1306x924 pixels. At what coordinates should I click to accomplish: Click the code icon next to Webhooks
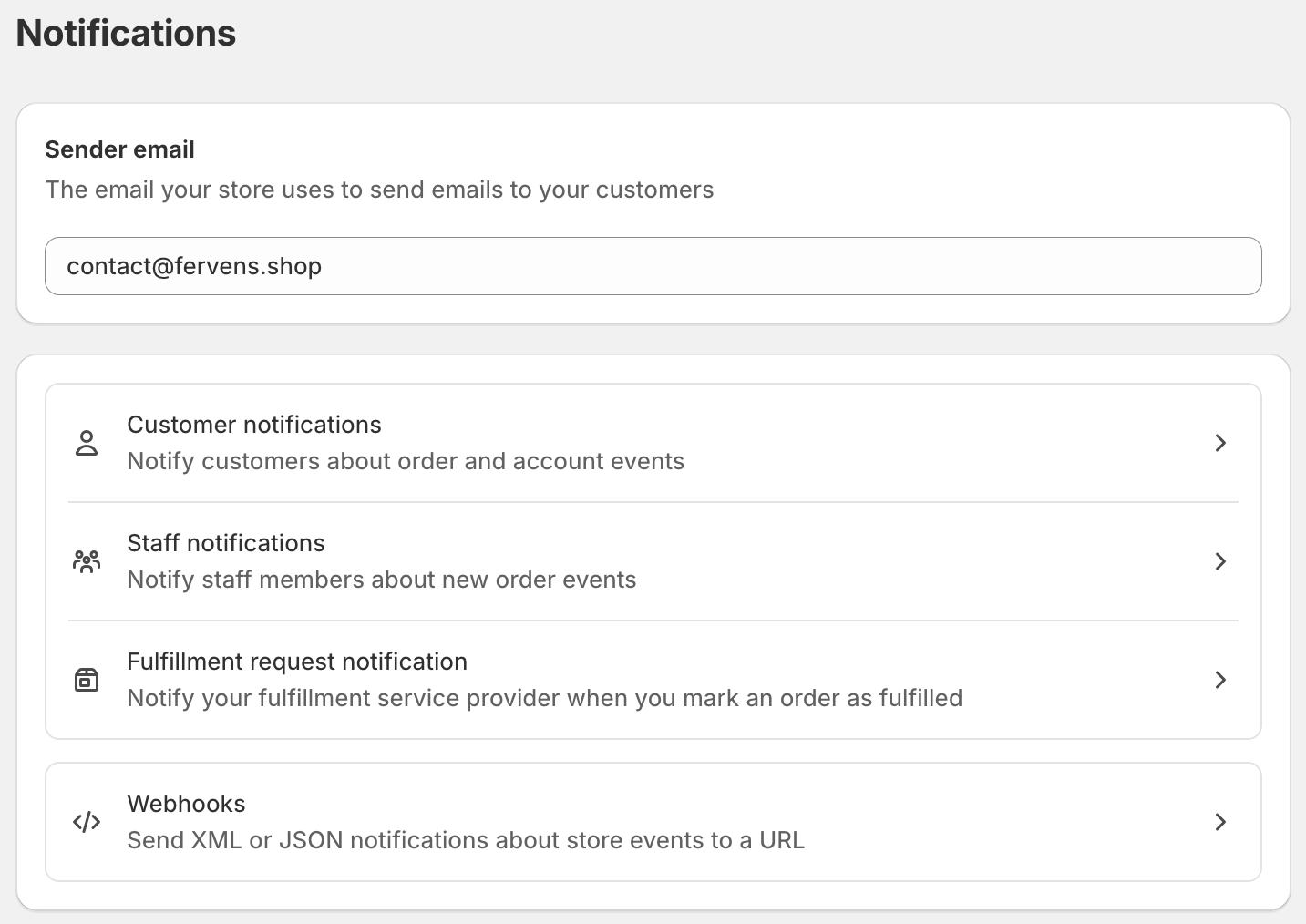tap(87, 822)
